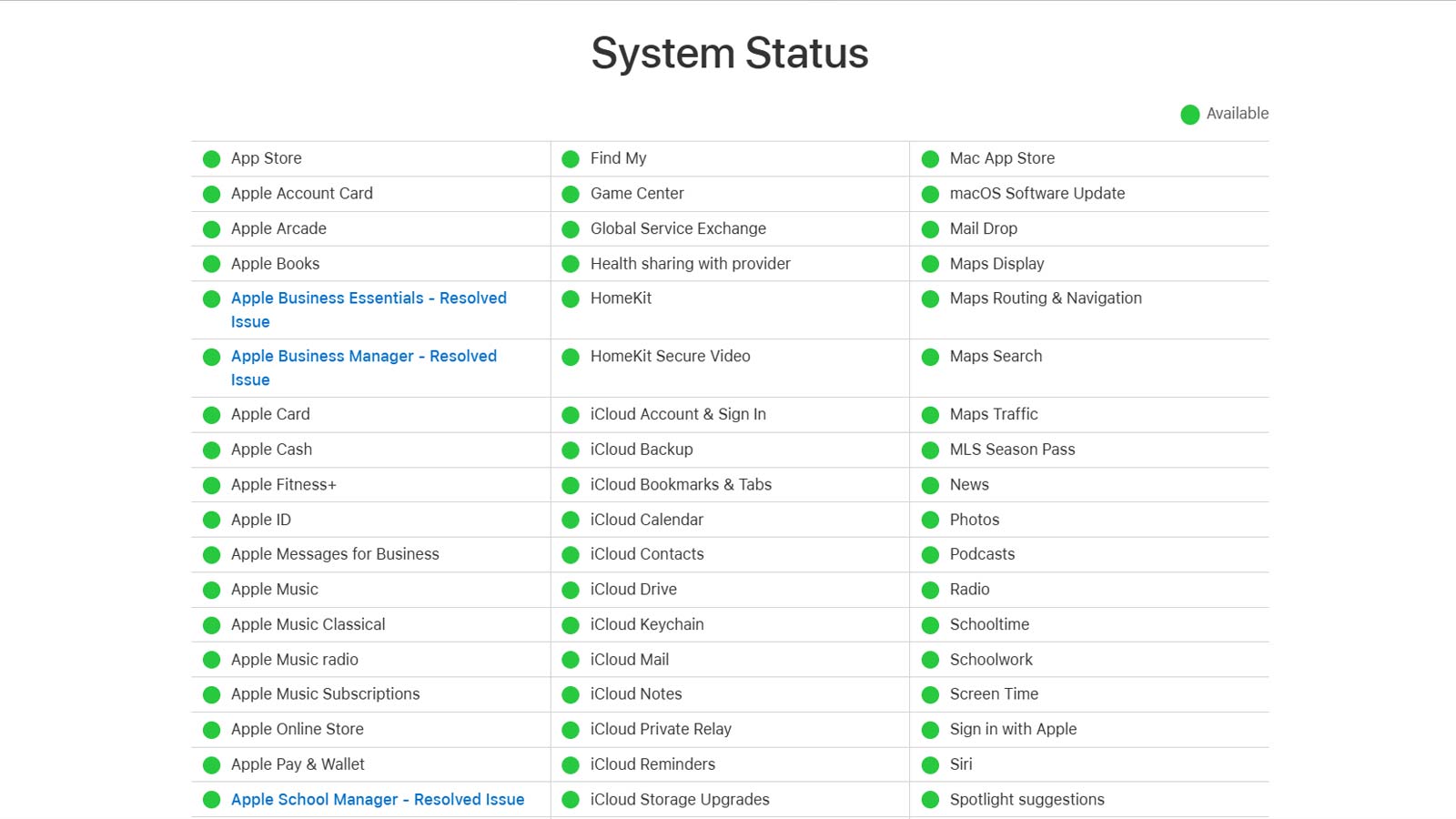This screenshot has width=1456, height=819.
Task: Select the Maps Search entry
Action: pos(996,357)
